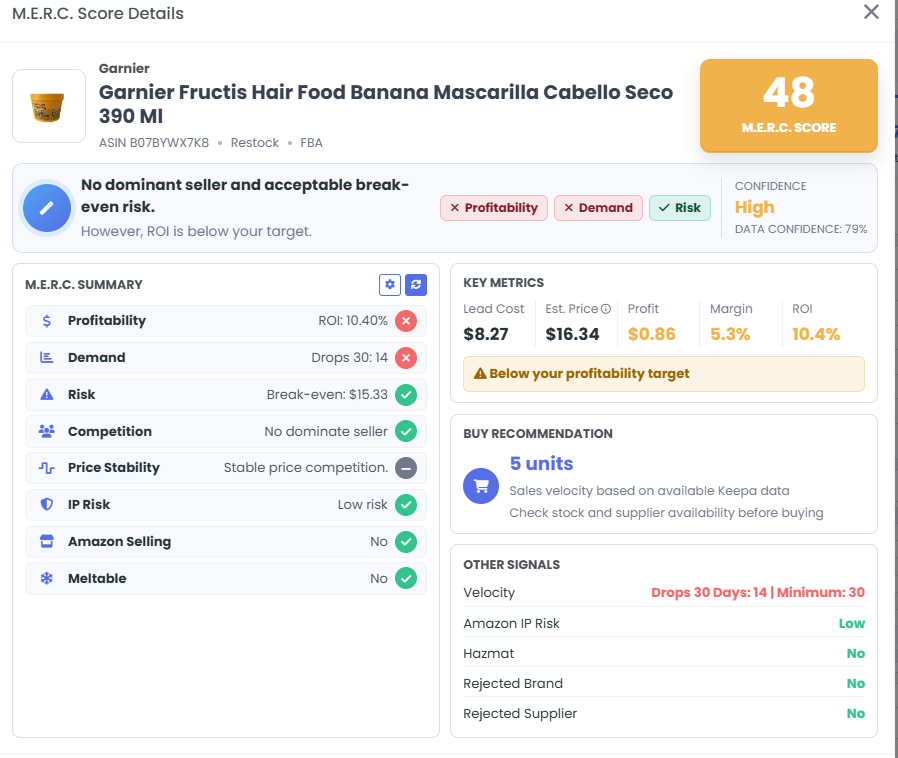Click the Amazon Selling store icon
This screenshot has height=758, width=898.
tap(47, 542)
